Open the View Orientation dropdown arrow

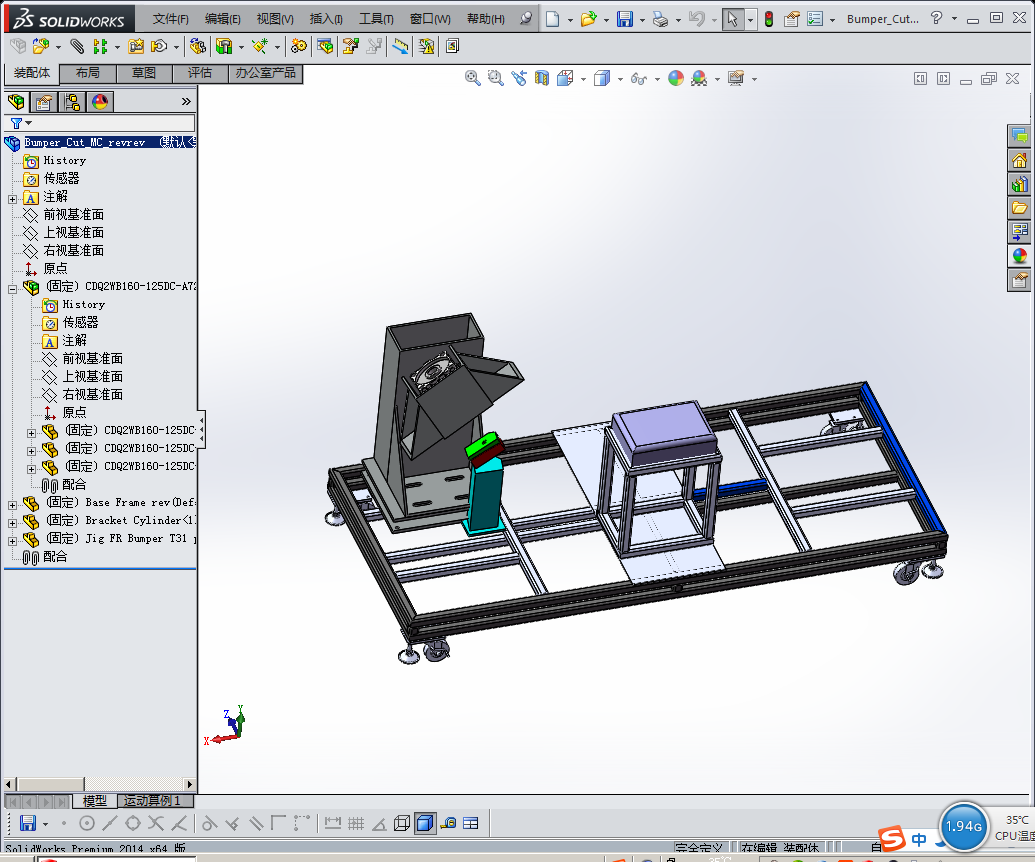[583, 79]
